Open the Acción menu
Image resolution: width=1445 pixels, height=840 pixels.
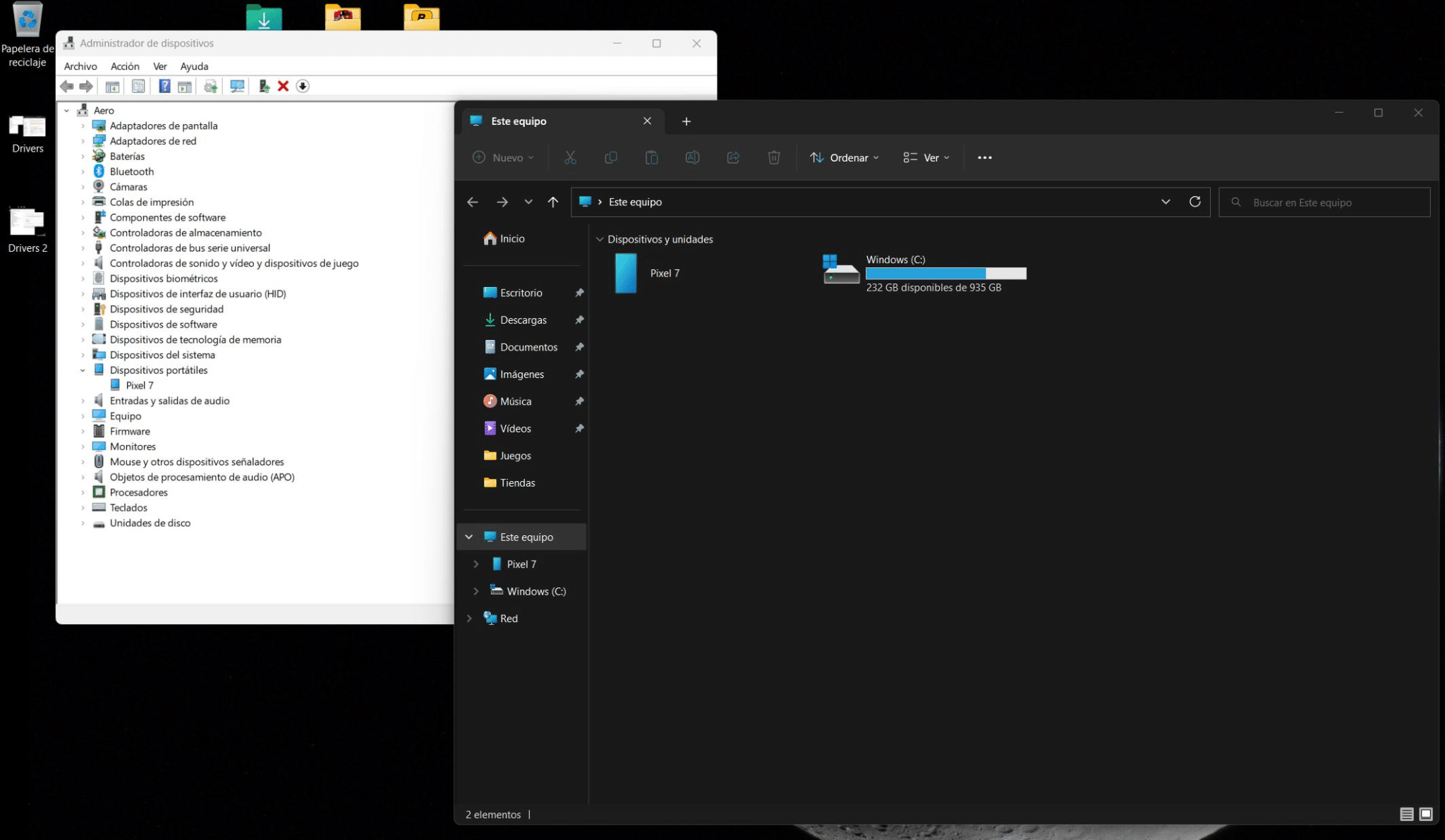point(125,66)
